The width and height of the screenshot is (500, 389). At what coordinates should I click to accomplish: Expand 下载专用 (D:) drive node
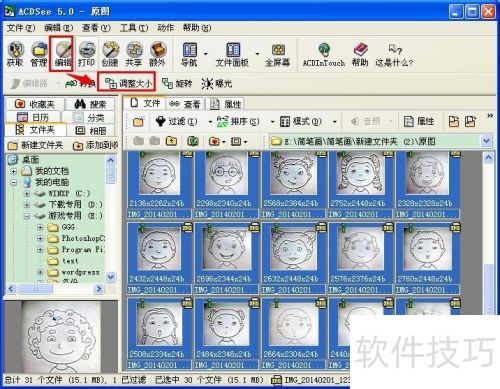tap(27, 205)
